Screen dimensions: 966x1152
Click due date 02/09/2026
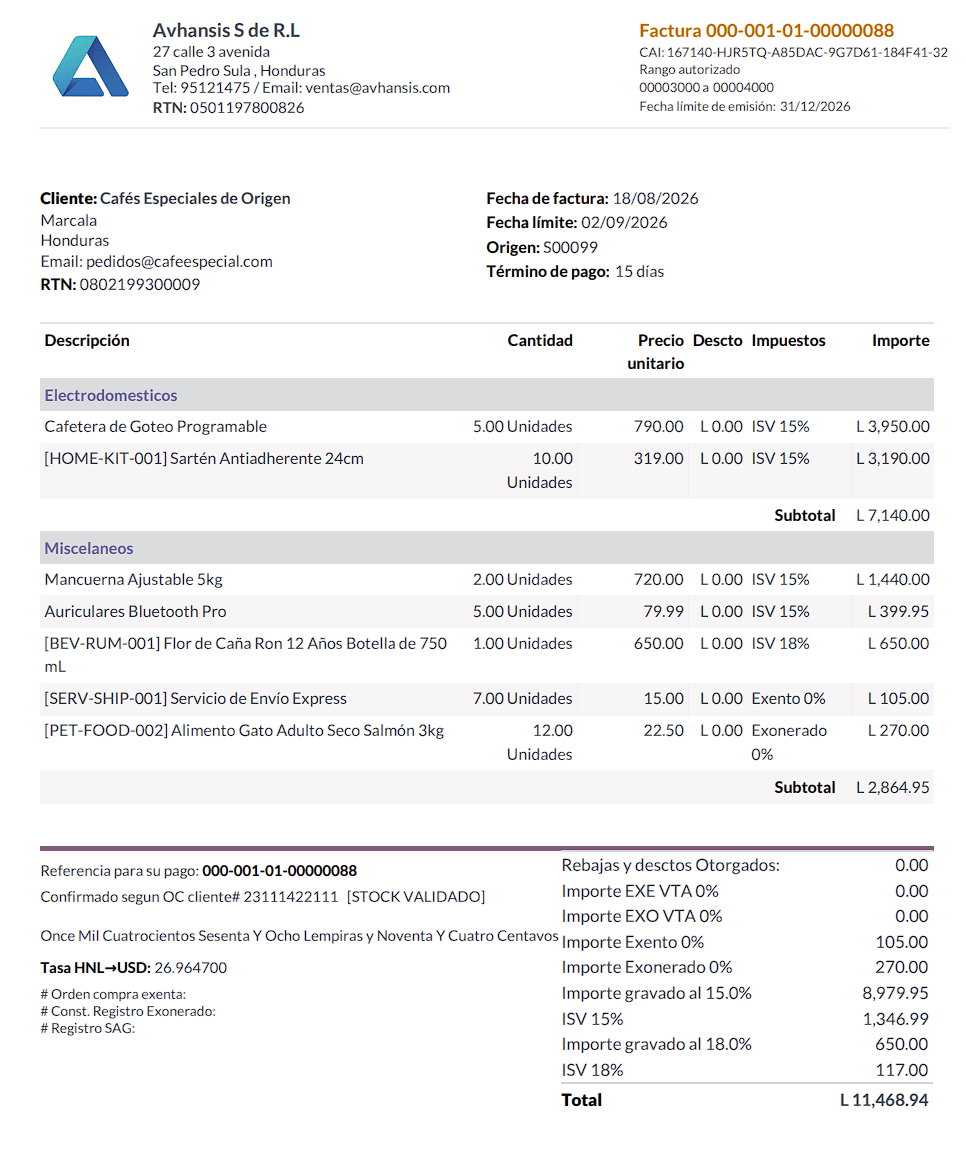tap(624, 223)
